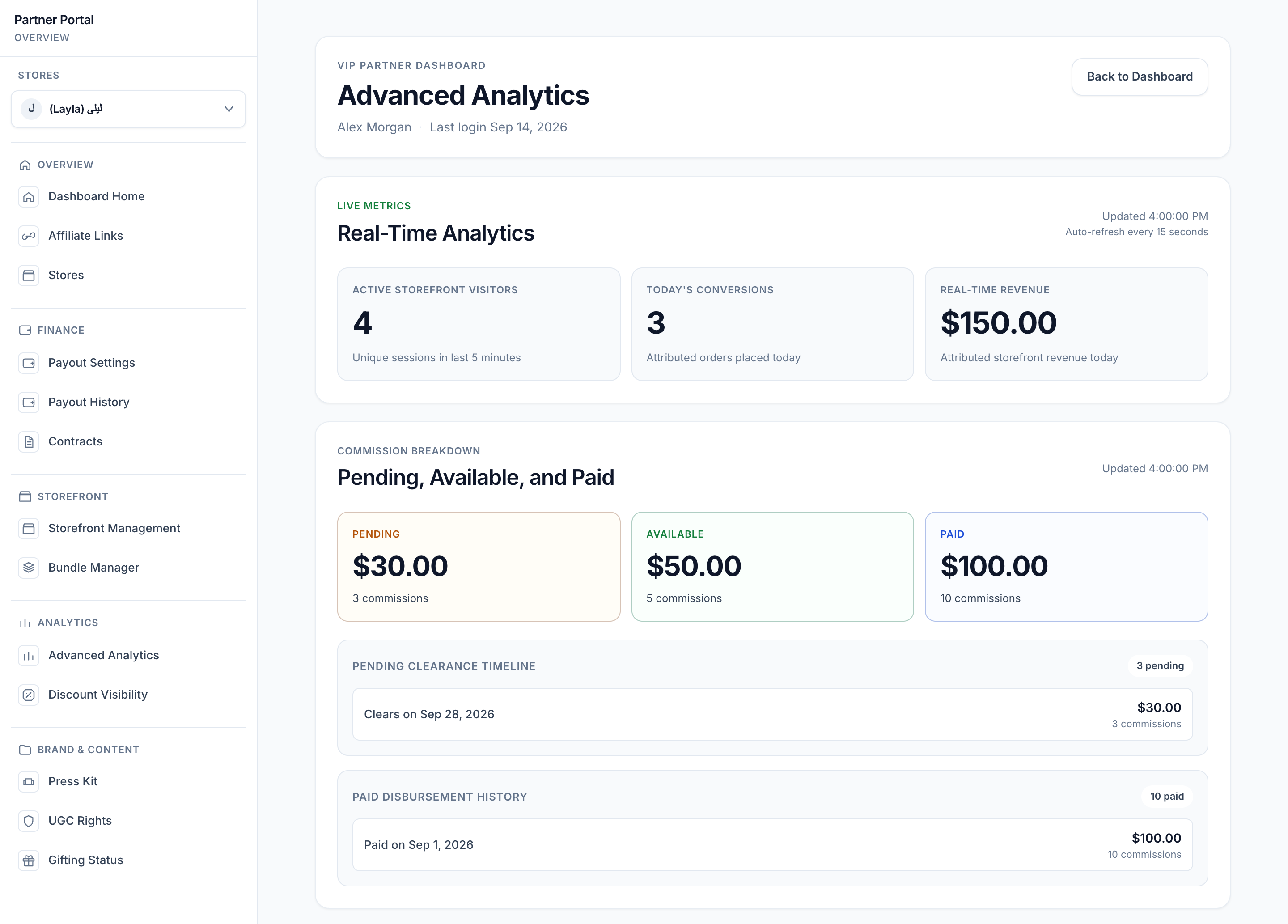This screenshot has width=1288, height=924.
Task: Click the Clears on Sep 28, 2026 row
Action: (x=772, y=714)
